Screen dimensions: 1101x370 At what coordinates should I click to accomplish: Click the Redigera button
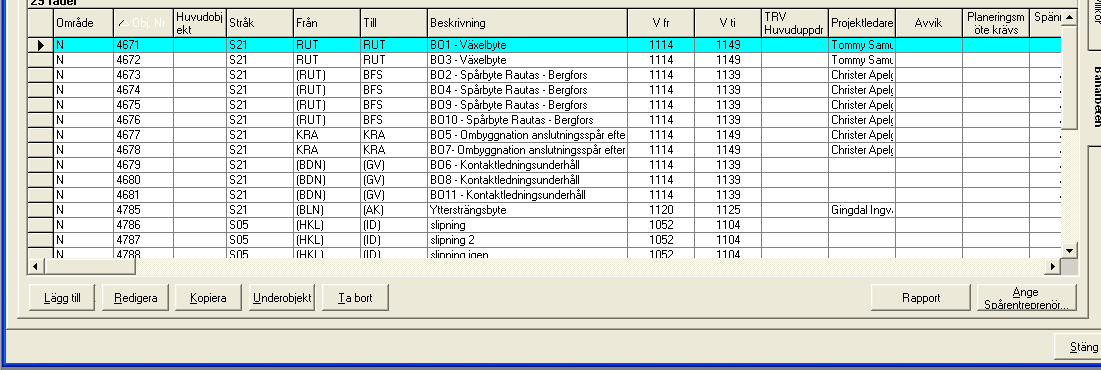(x=135, y=298)
